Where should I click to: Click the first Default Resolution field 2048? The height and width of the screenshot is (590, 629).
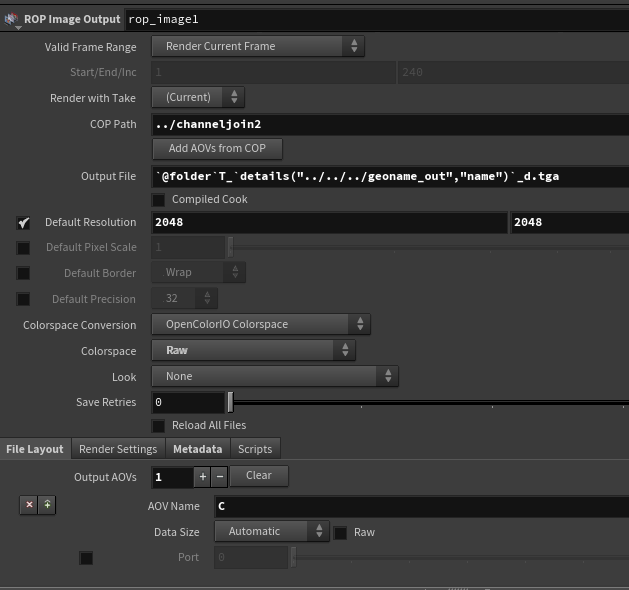coord(329,223)
